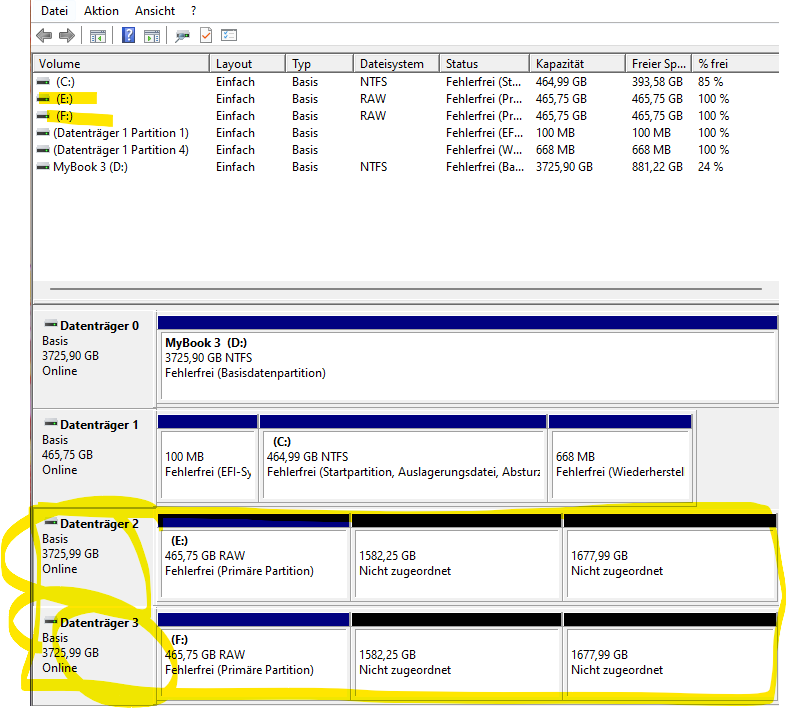This screenshot has height=709, width=787.
Task: Select 1677,99 GB unallocated block on Datenträger 2
Action: (671, 557)
